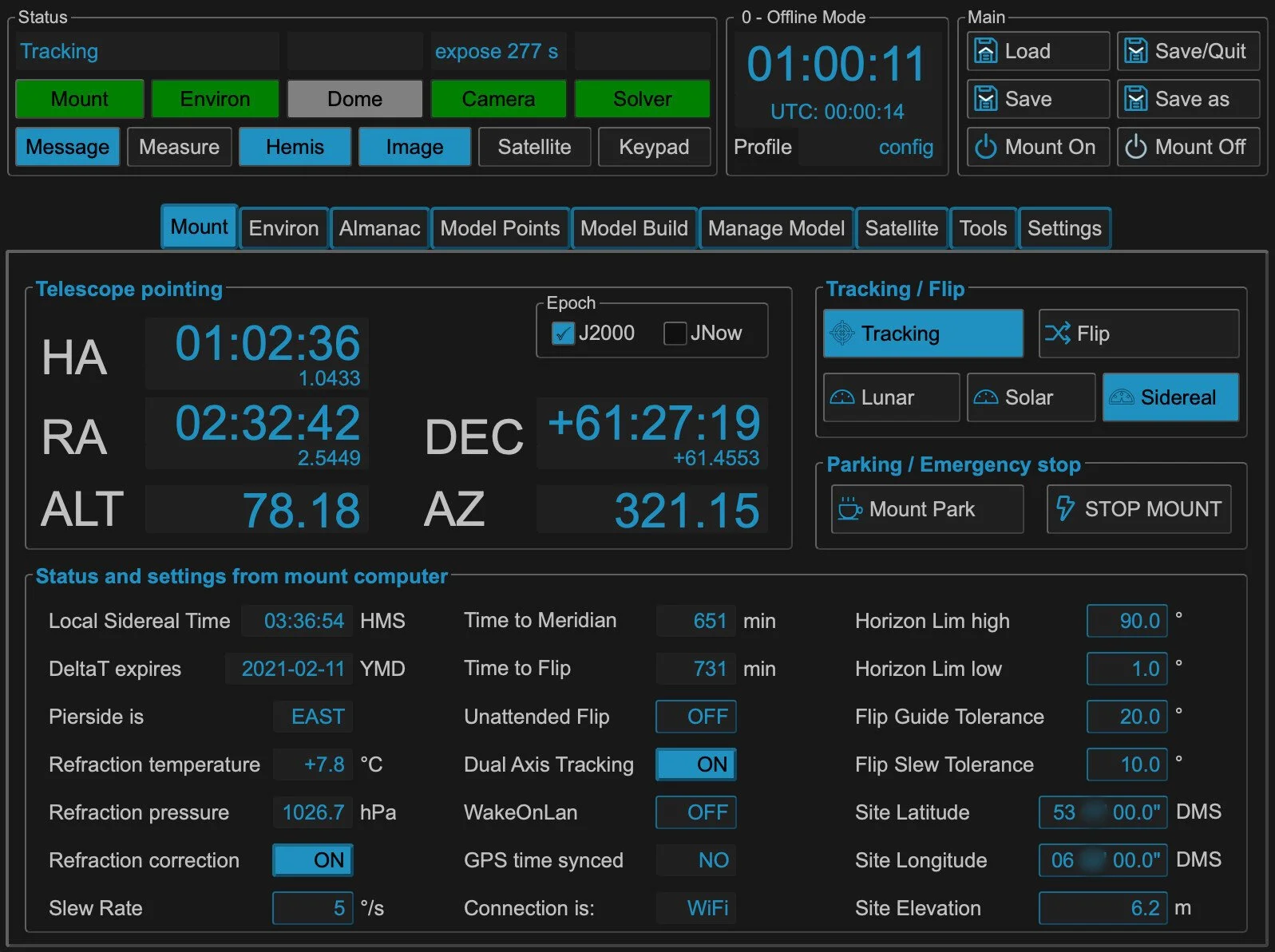The height and width of the screenshot is (952, 1275).
Task: Toggle WakeOnLan OFF switch
Action: point(696,812)
